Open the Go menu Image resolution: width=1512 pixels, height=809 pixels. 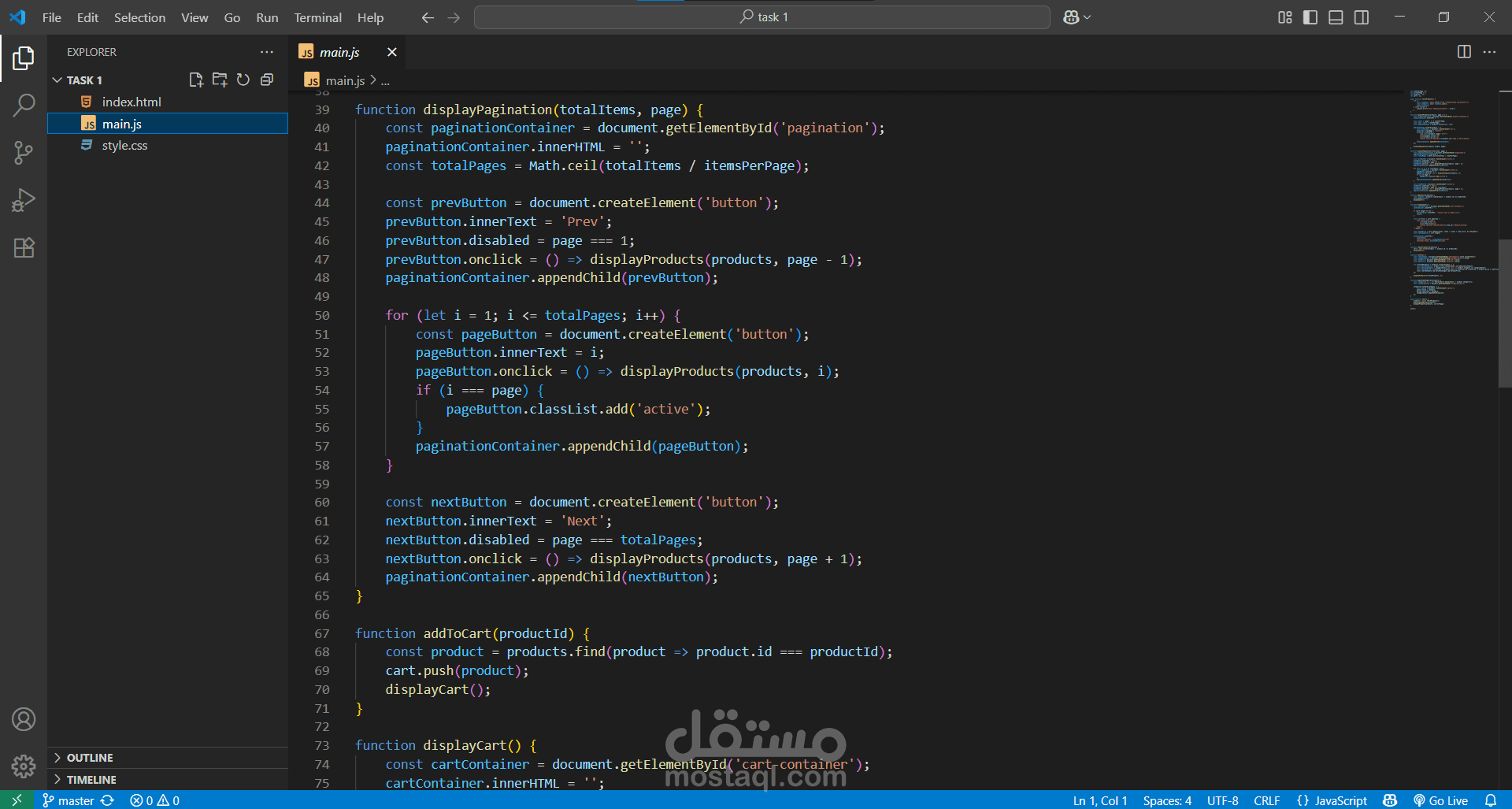pos(232,17)
